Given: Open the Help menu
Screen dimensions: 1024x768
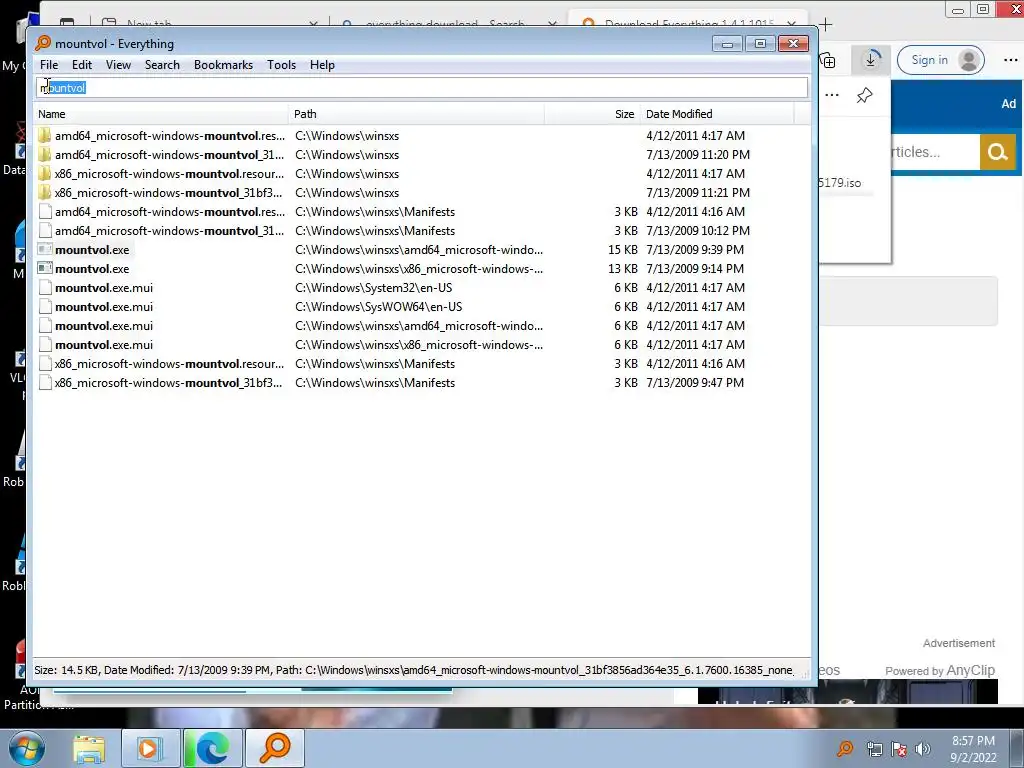Looking at the screenshot, I should [x=322, y=65].
